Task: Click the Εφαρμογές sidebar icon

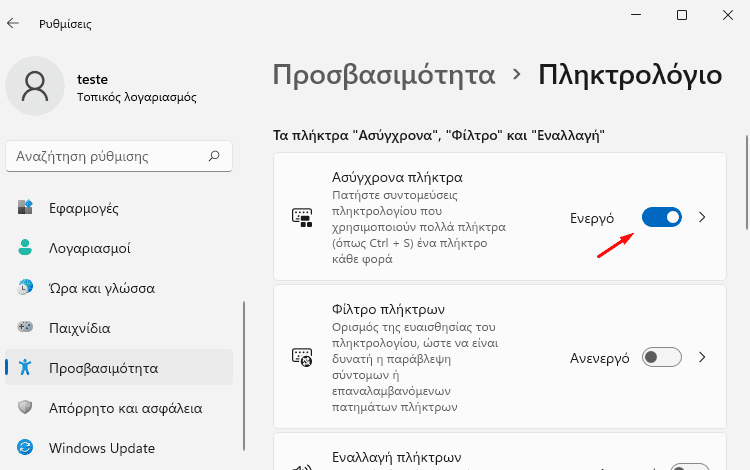Action: point(26,208)
